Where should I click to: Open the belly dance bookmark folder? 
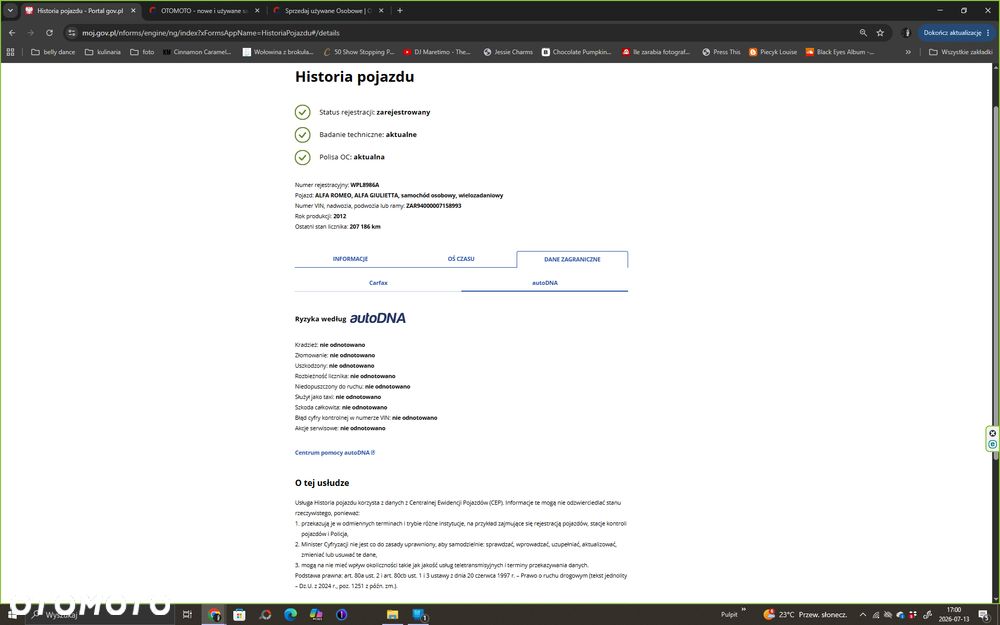tap(53, 52)
